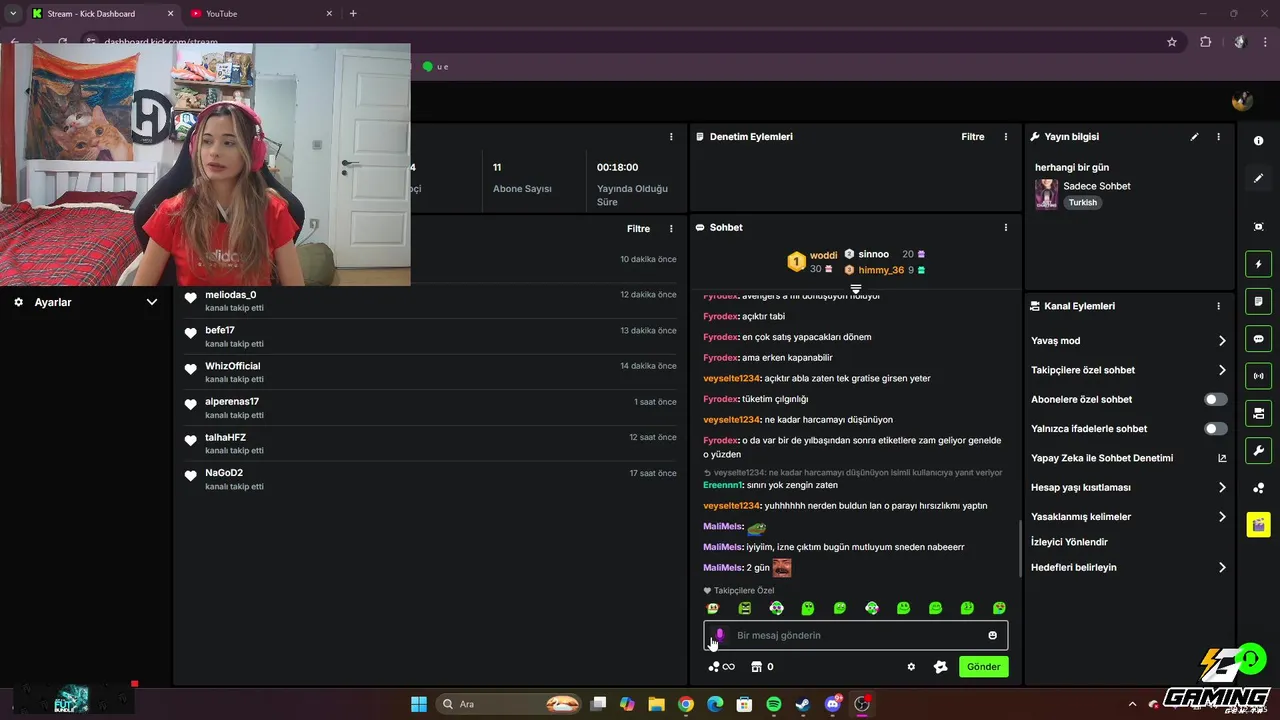This screenshot has width=1280, height=720.
Task: Click the pencil edit icon in right sidebar
Action: [1258, 178]
